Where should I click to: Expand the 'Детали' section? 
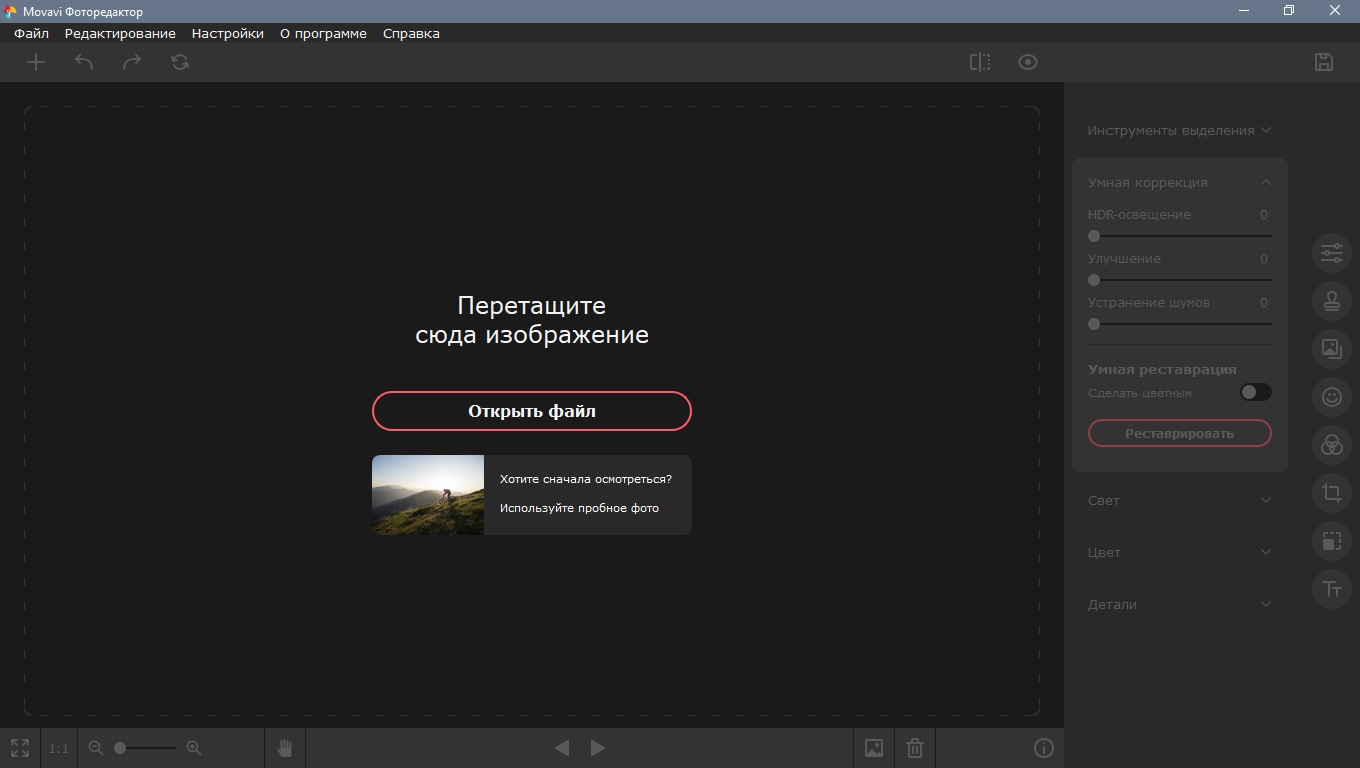(1179, 604)
